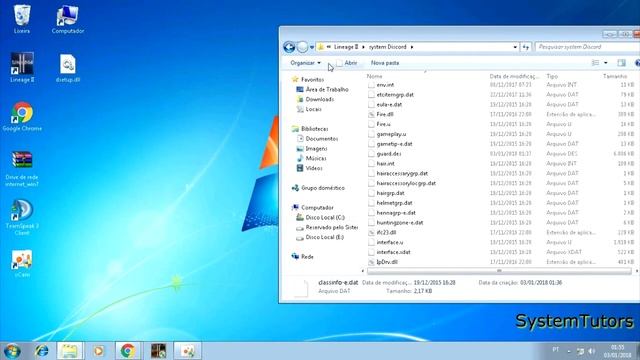640x360 pixels.
Task: Select the Google Chrome desktop shortcut
Action: click(x=22, y=116)
